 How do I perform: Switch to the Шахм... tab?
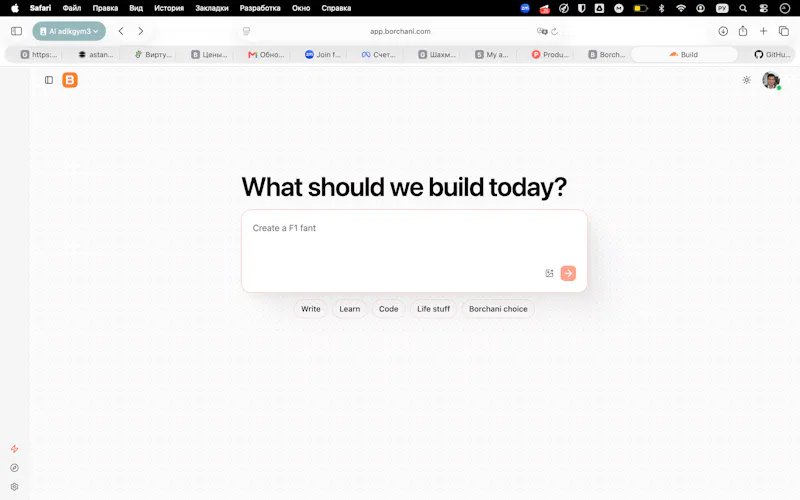(436, 54)
